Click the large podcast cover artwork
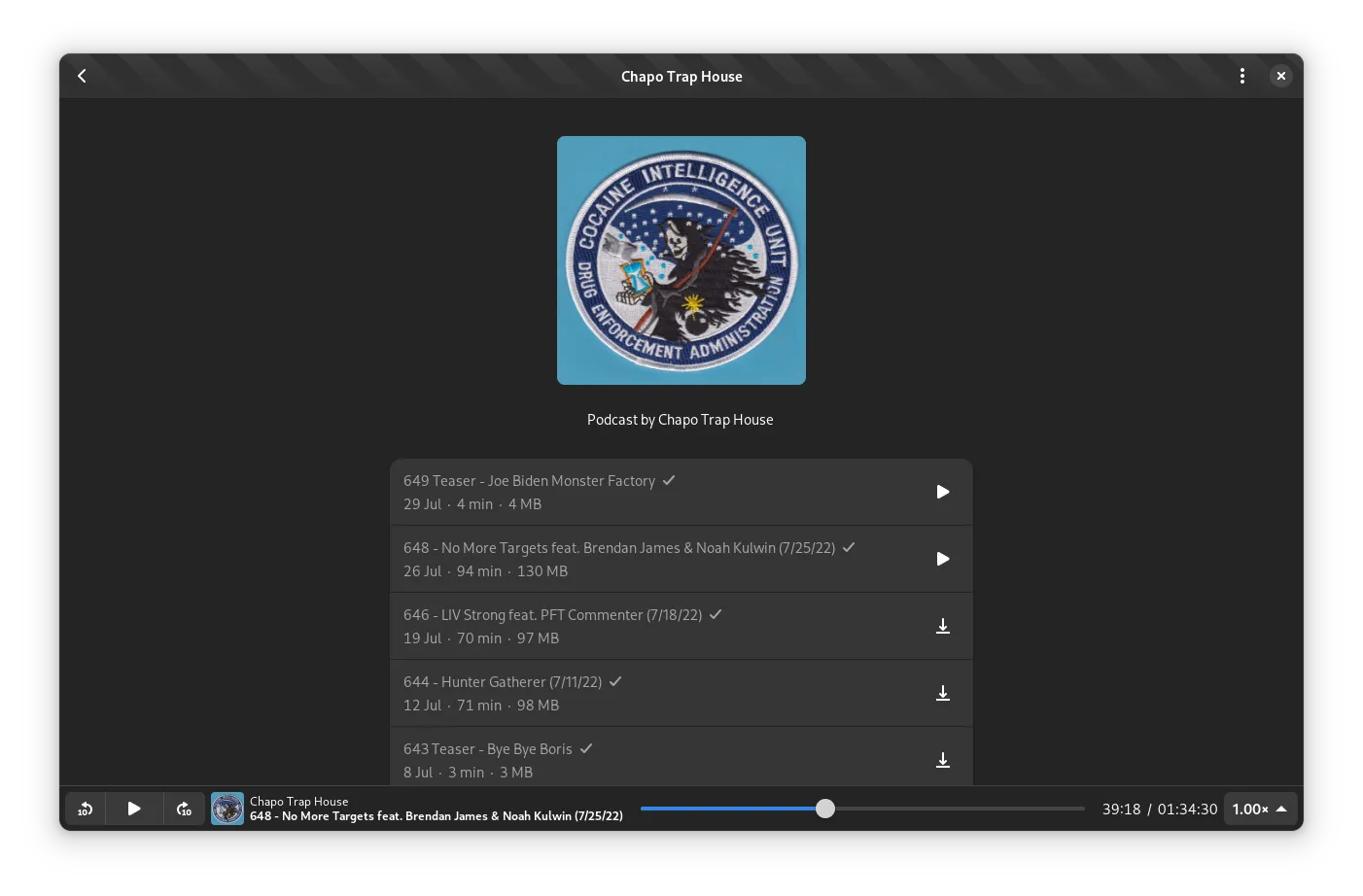This screenshot has width=1363, height=896. [681, 260]
